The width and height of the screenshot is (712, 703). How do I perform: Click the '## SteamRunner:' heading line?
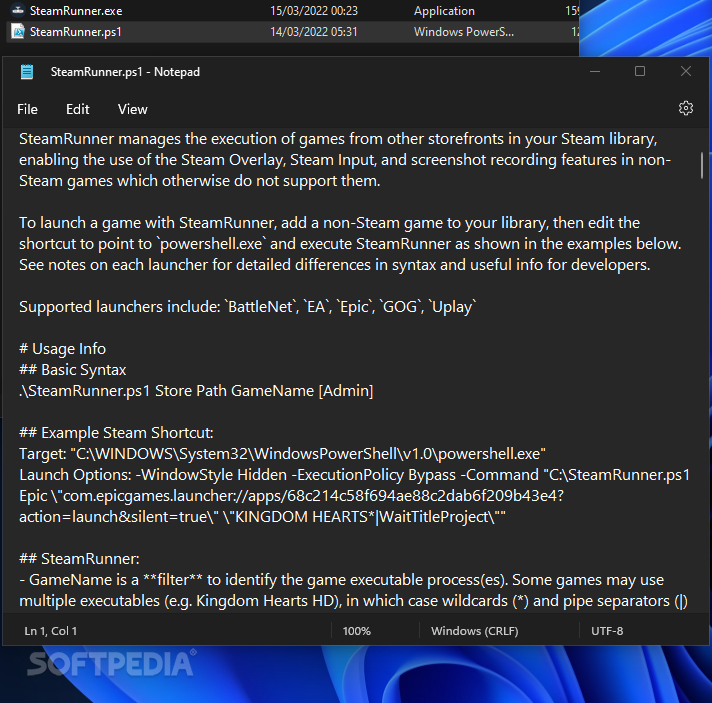[79, 559]
